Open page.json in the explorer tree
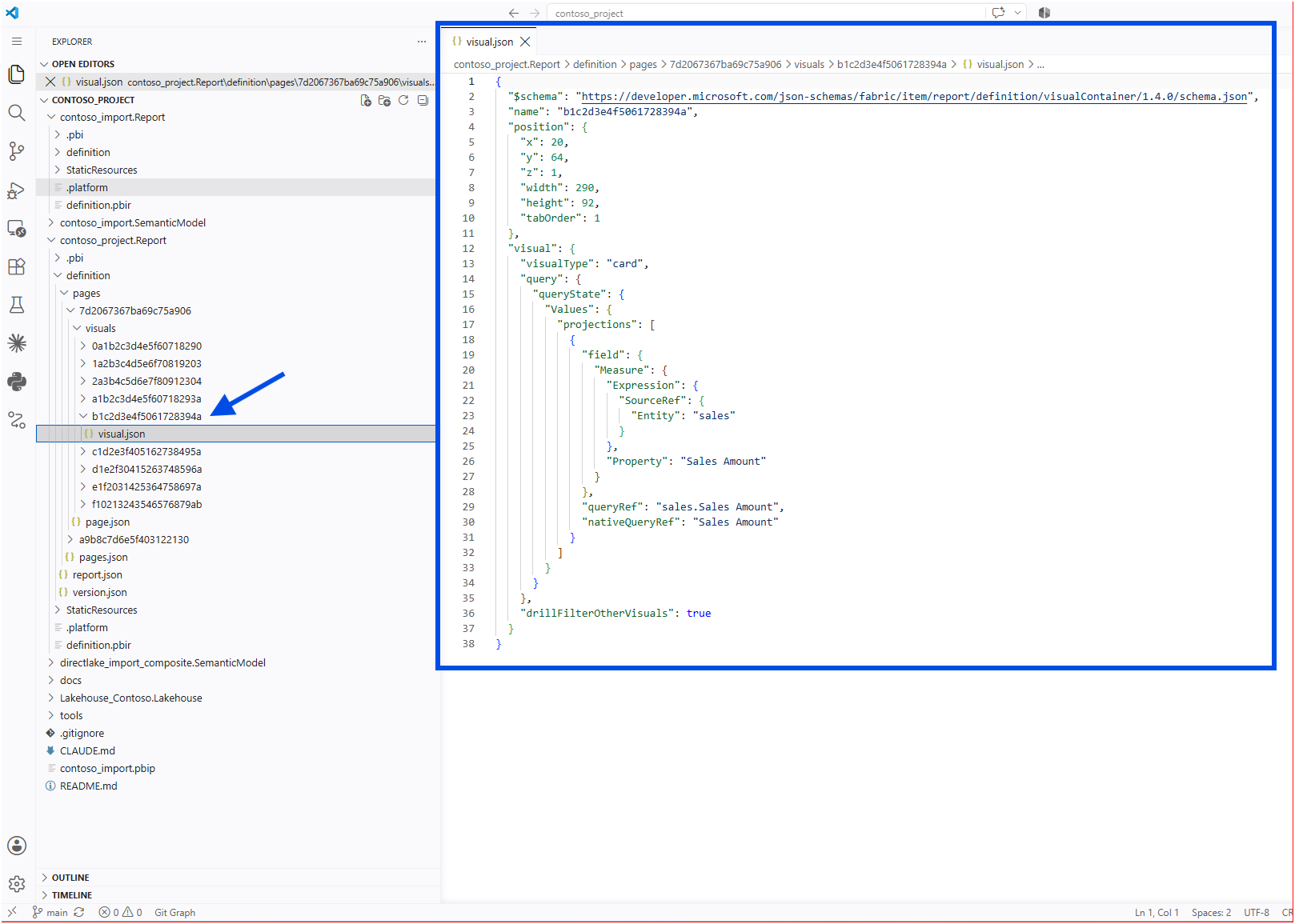The height and width of the screenshot is (924, 1295). click(x=107, y=522)
